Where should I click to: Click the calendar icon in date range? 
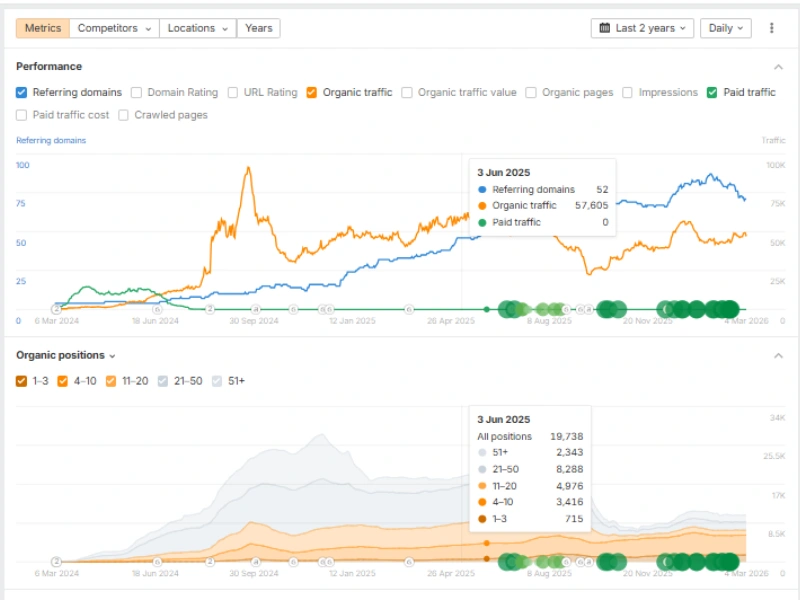(605, 28)
